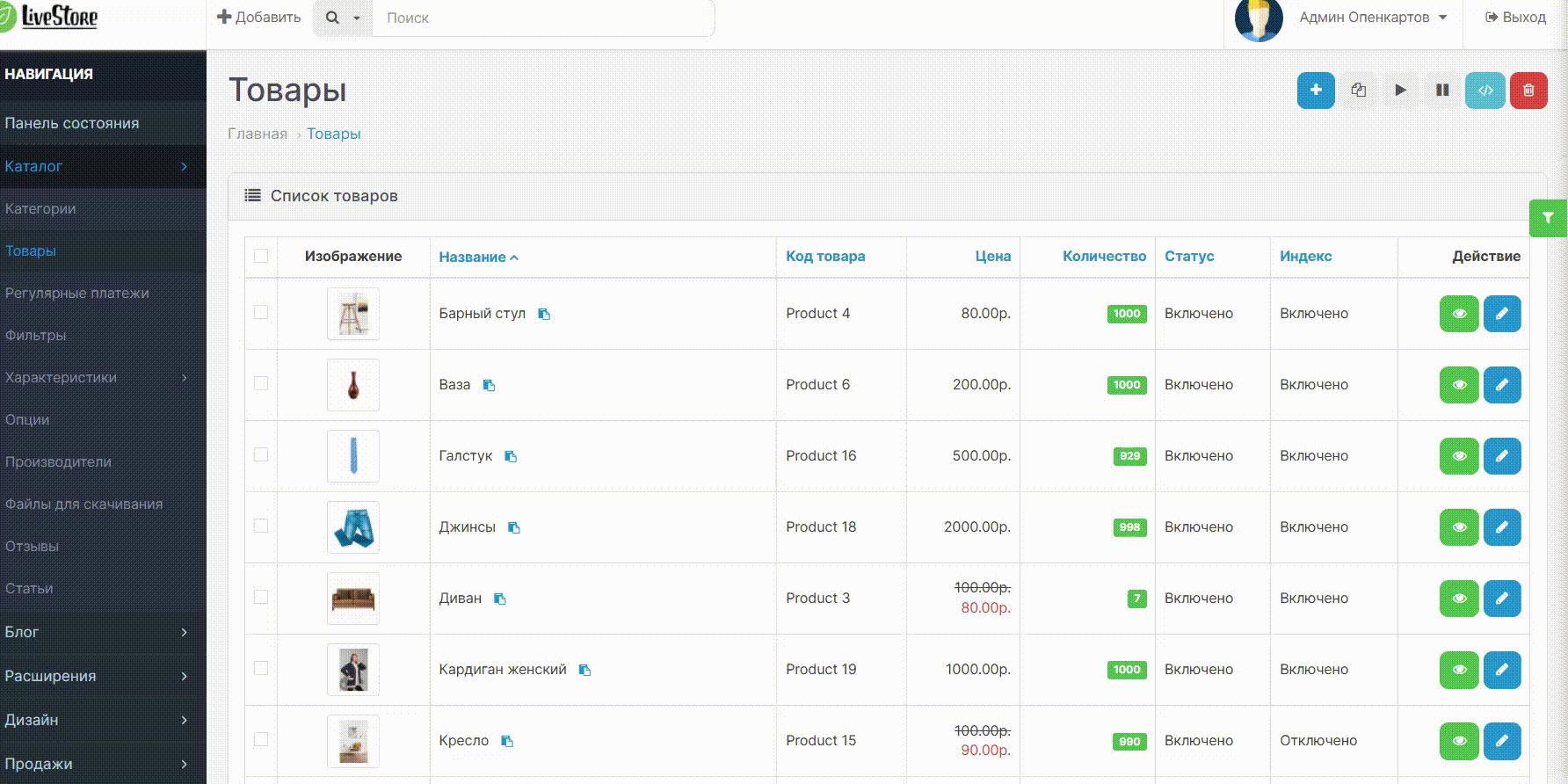Viewport: 1568px width, 784px height.
Task: Click the Поиск search input field
Action: 542,18
